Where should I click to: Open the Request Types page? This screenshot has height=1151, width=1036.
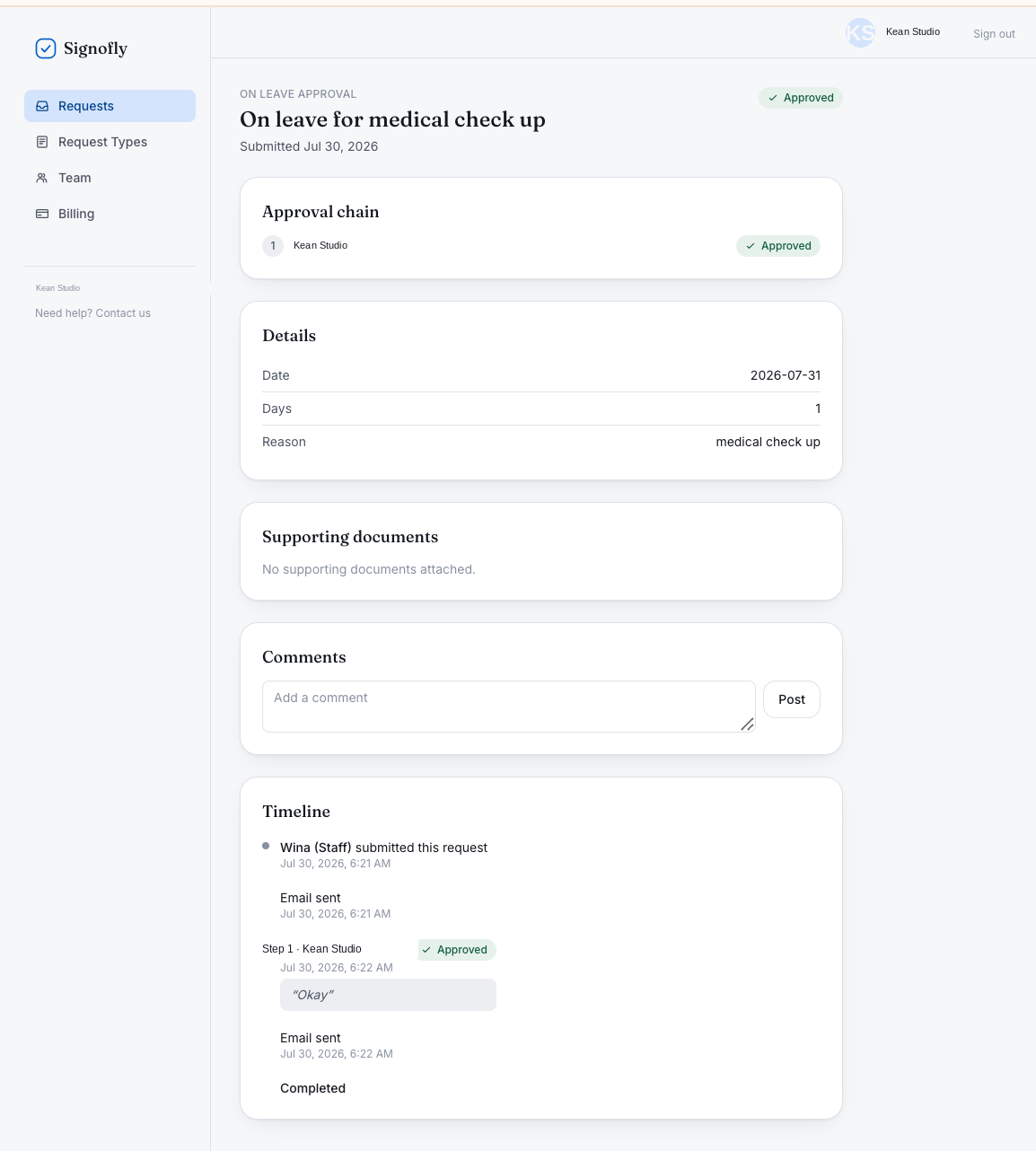[110, 142]
